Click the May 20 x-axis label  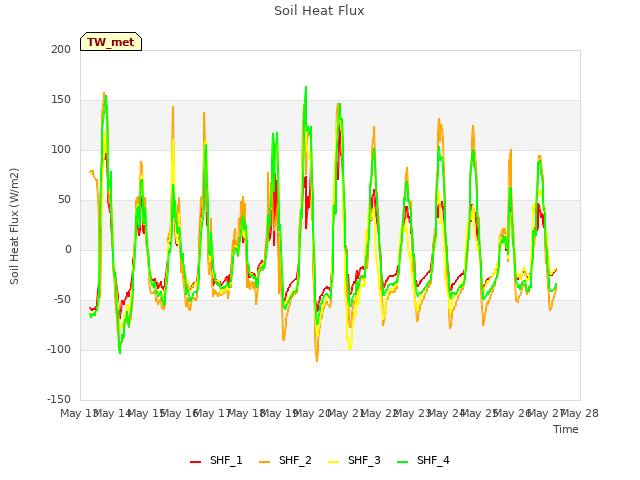pos(312,413)
